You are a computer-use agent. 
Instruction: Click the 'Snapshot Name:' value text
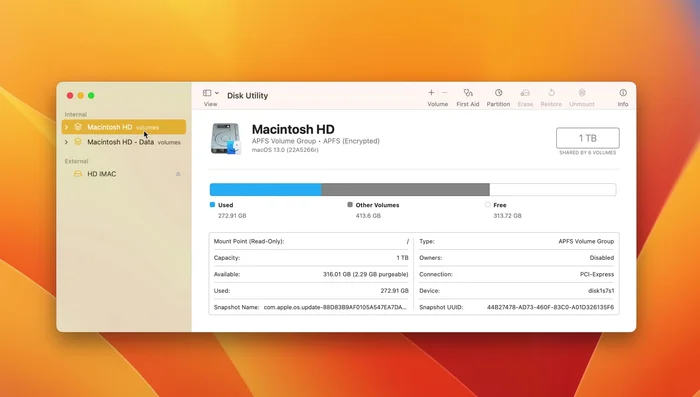click(x=335, y=307)
